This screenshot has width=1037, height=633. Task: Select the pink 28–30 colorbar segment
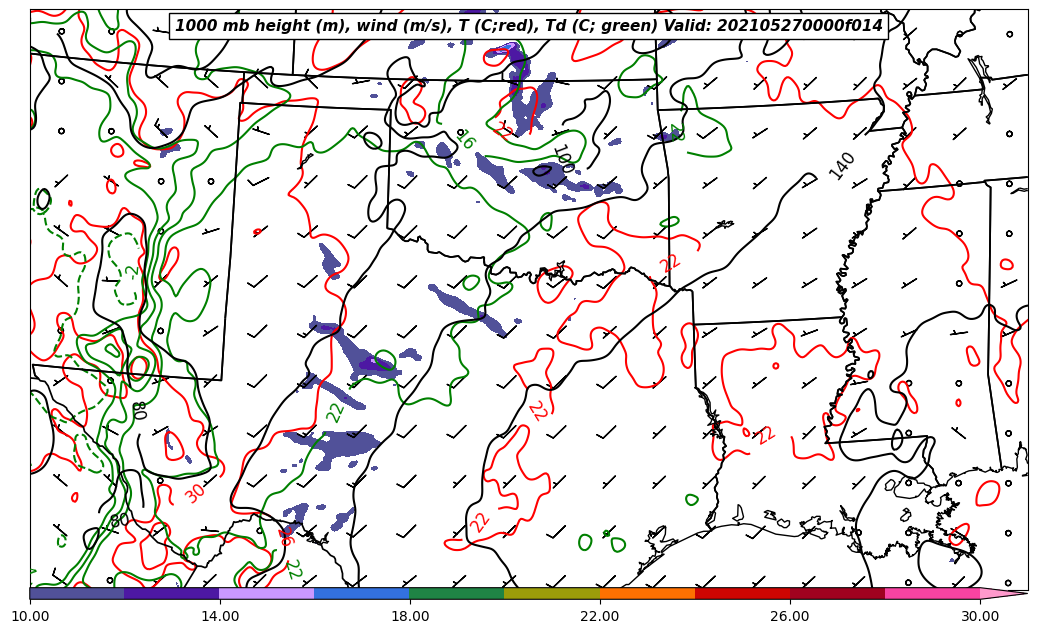[x=932, y=593]
